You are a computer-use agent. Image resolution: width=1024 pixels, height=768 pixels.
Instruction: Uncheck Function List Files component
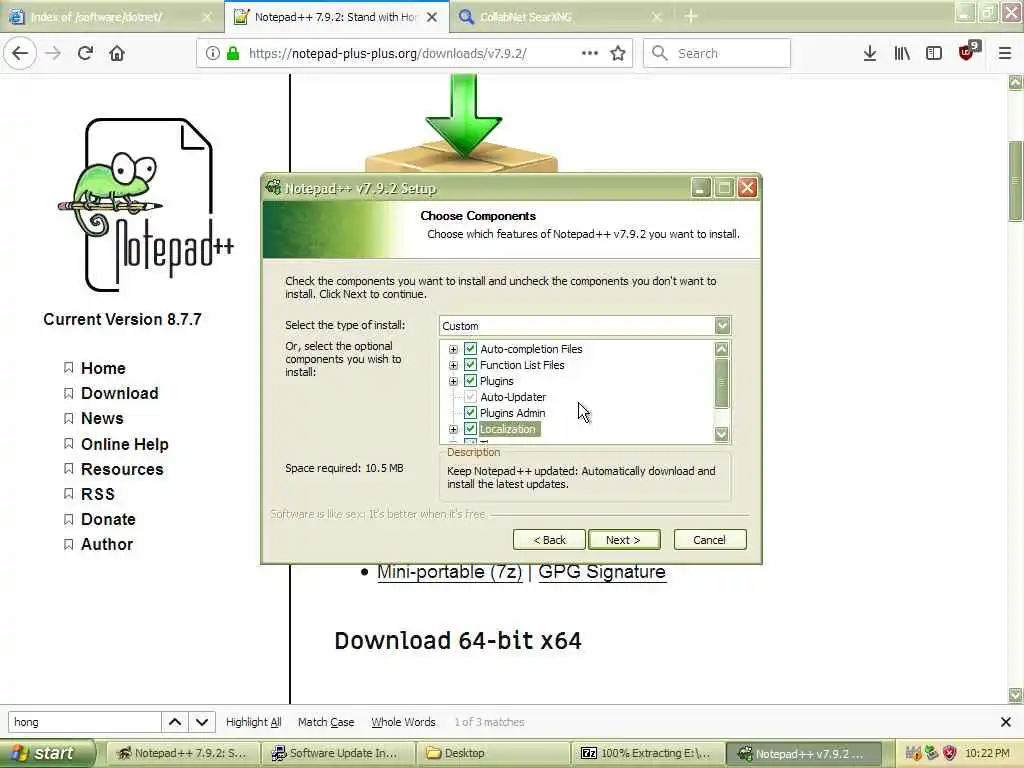click(x=470, y=365)
